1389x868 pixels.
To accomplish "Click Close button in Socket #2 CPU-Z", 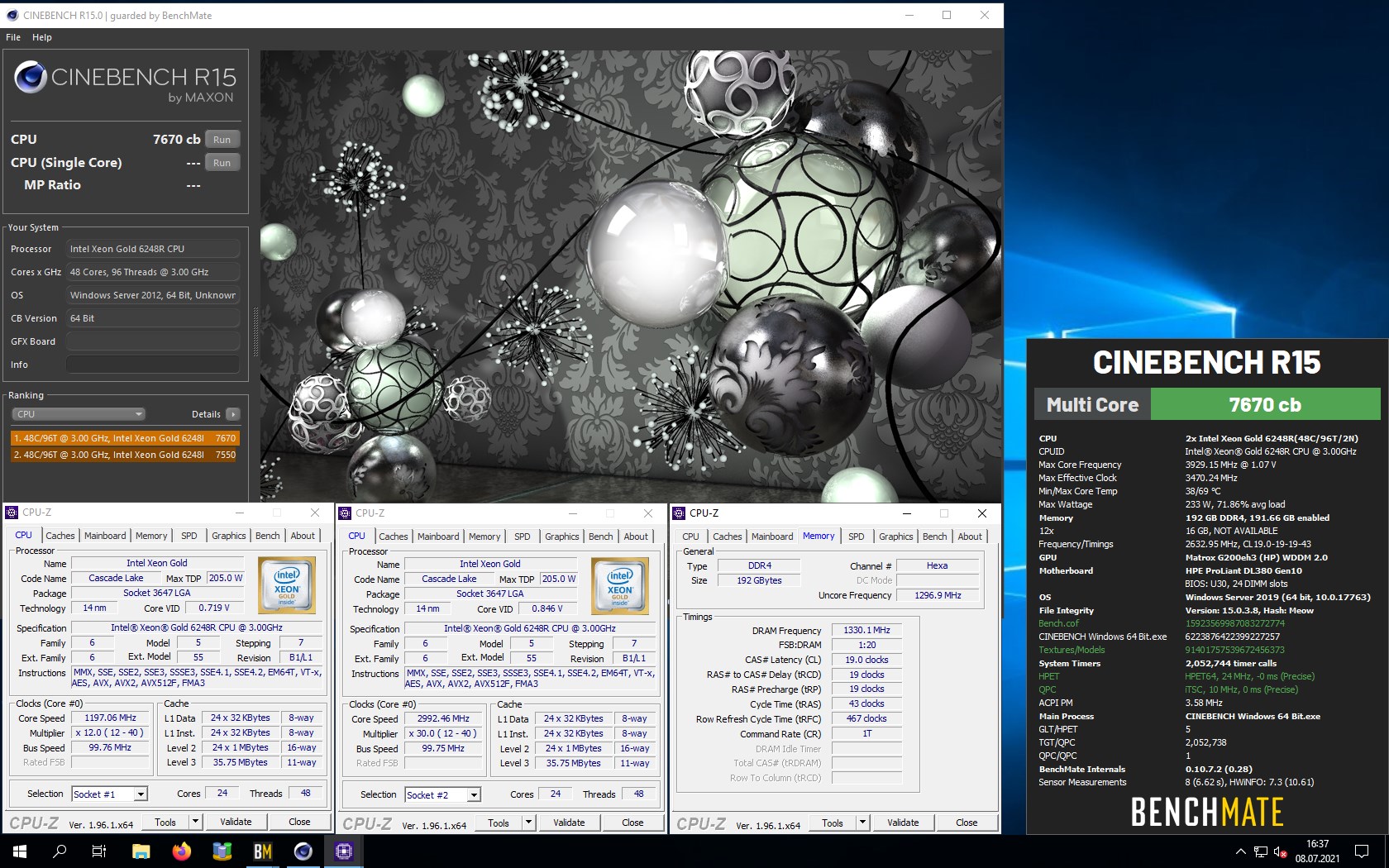I will [632, 823].
